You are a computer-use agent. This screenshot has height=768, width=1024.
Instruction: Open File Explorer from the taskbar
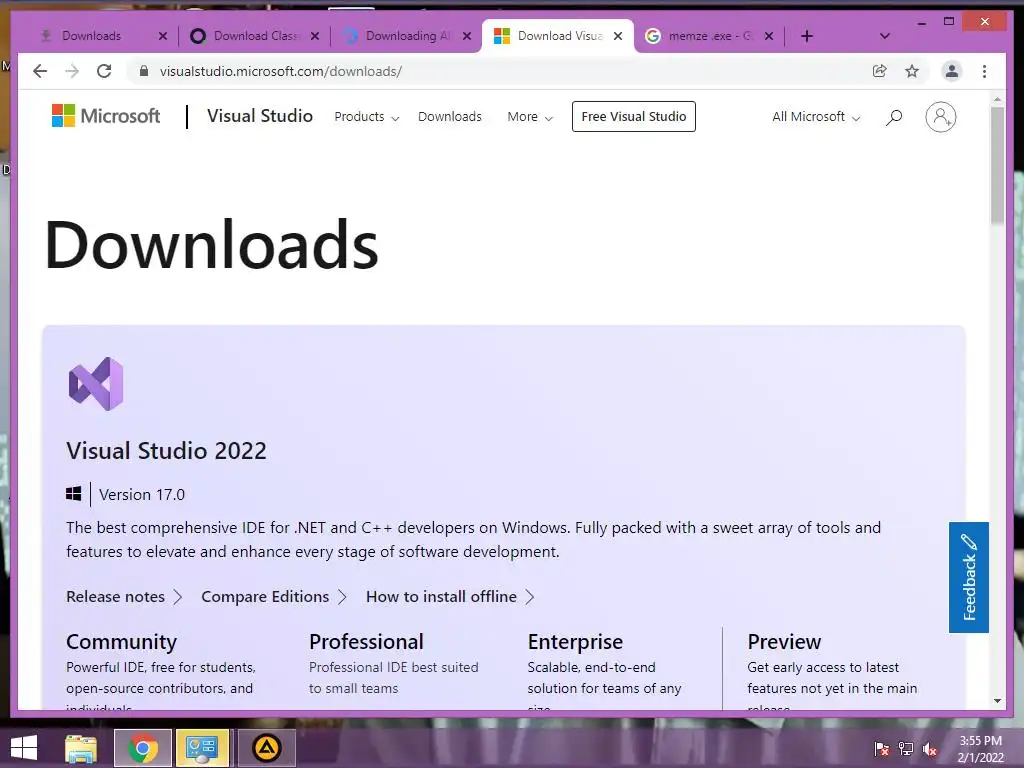click(x=81, y=748)
